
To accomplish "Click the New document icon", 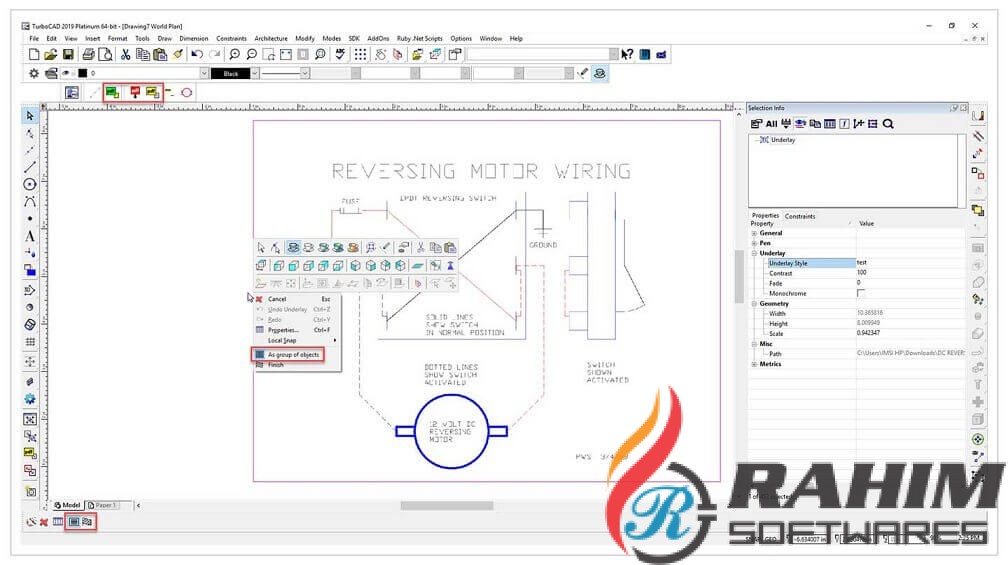I will pos(34,55).
